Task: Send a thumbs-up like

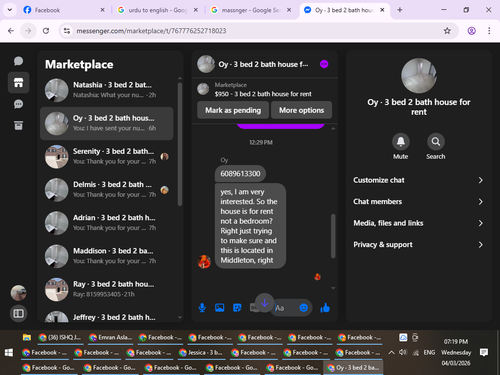Action: point(325,308)
